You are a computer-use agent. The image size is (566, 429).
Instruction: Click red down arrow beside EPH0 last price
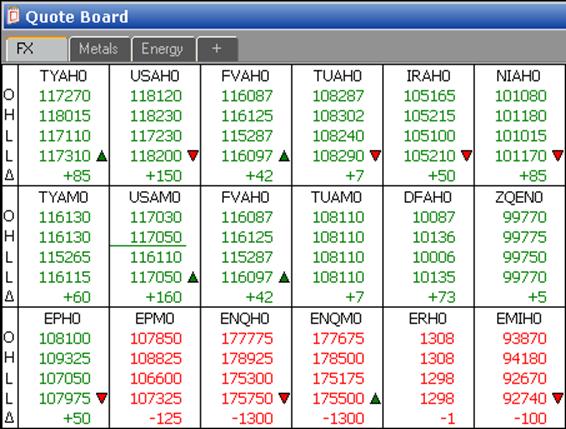coord(102,398)
